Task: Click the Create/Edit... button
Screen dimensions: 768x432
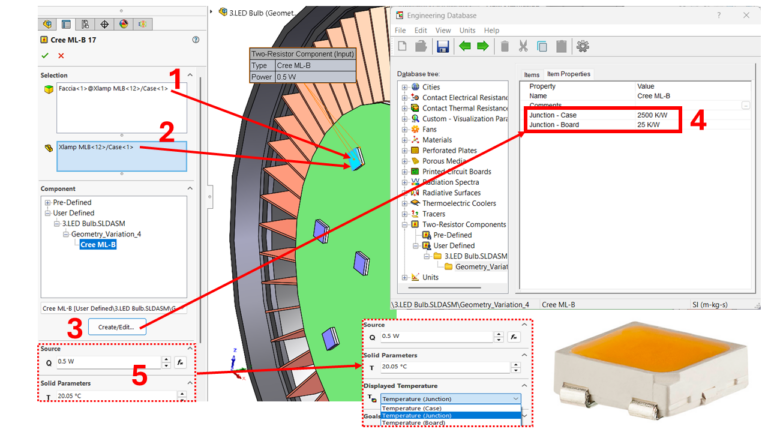Action: tap(117, 327)
